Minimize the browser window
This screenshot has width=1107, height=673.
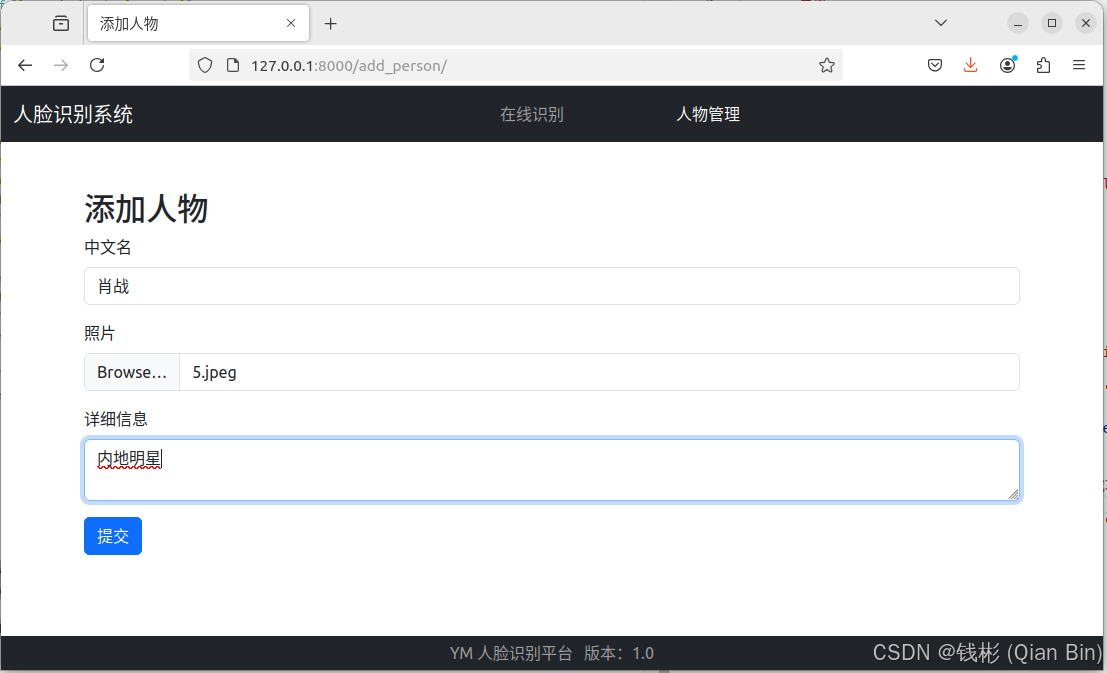(1017, 23)
